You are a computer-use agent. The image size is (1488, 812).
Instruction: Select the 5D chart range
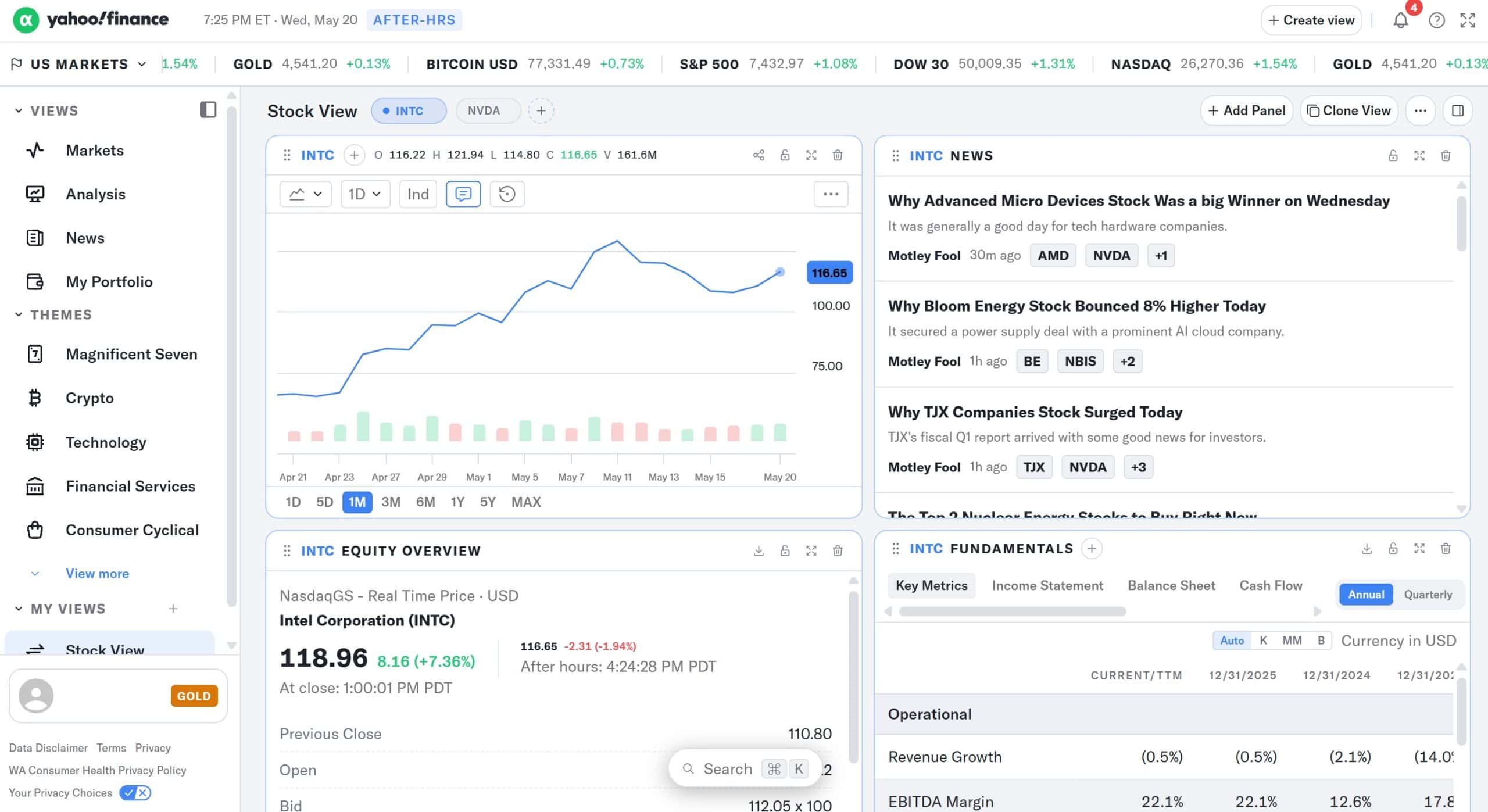324,502
